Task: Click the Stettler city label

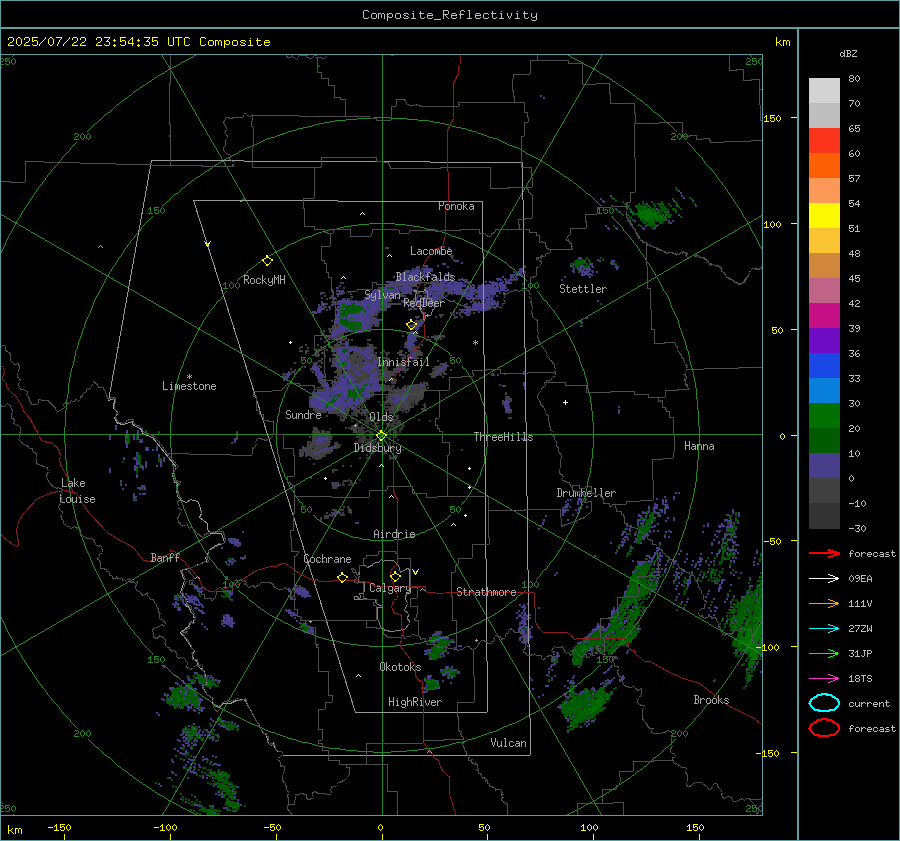Action: 583,289
